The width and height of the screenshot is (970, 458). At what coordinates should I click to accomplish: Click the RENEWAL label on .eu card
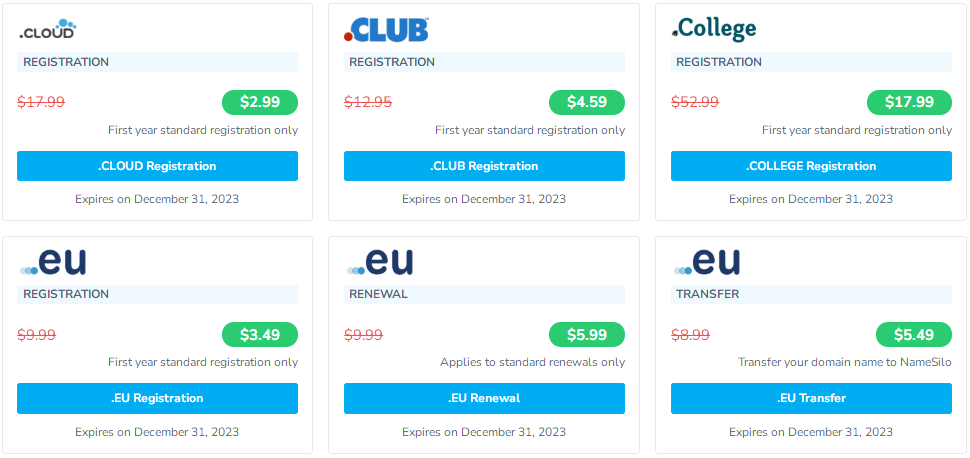tap(378, 294)
